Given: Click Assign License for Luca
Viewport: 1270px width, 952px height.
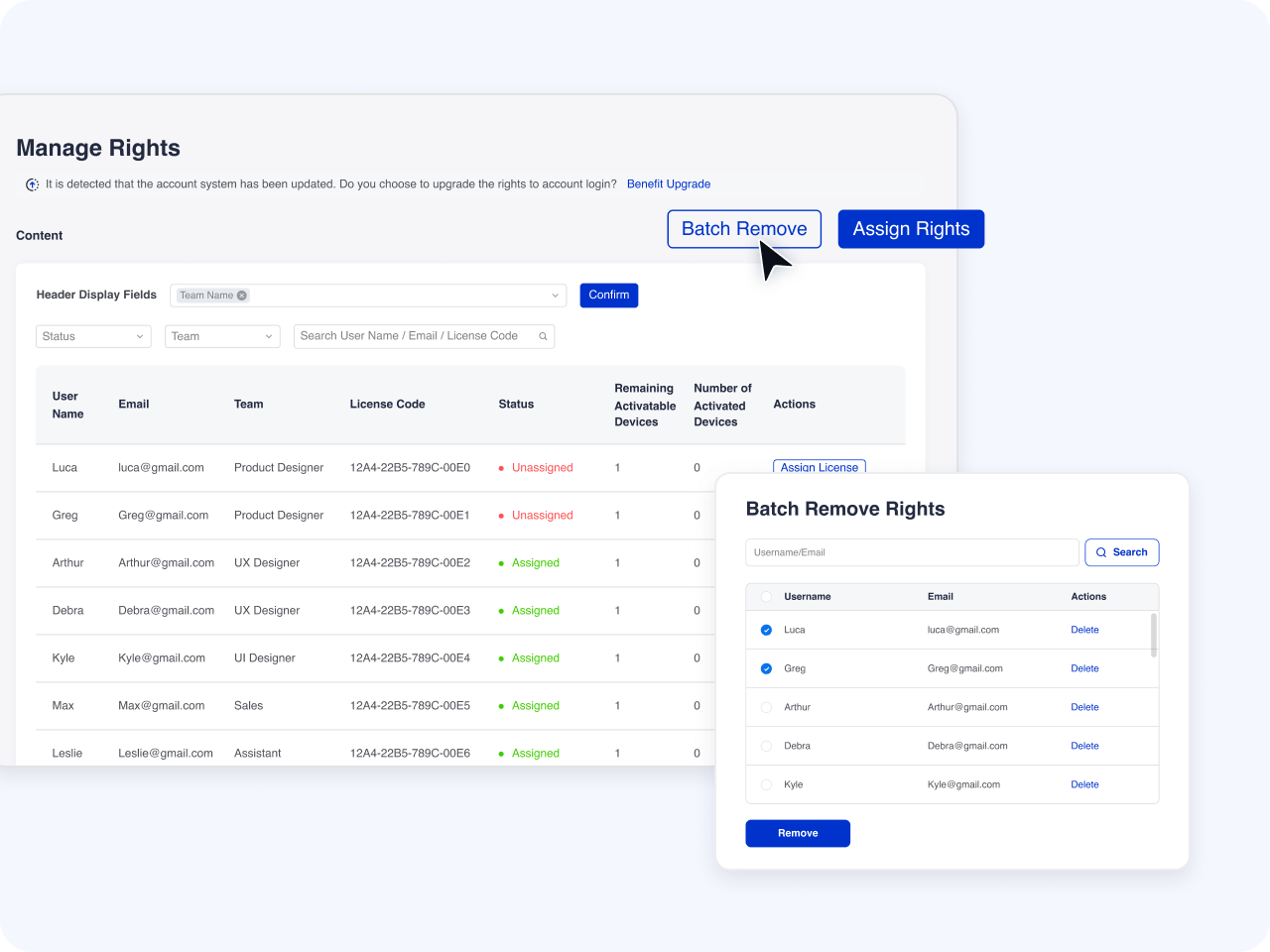Looking at the screenshot, I should coord(819,467).
